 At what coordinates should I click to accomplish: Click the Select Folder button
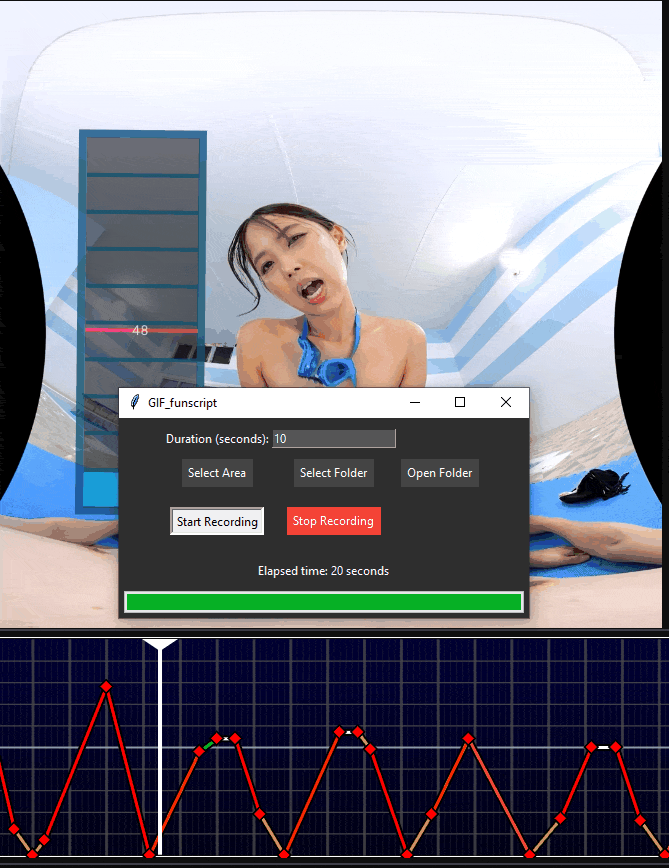tap(334, 473)
